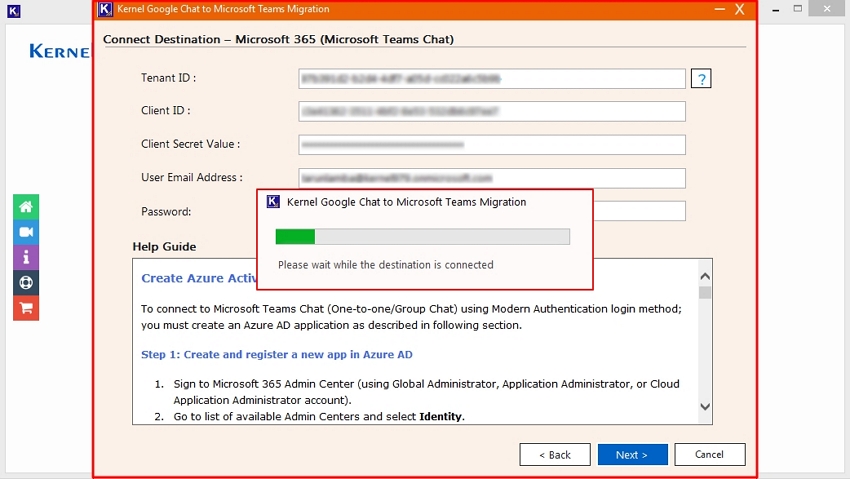Click the Password input field
850x479 pixels.
click(640, 211)
